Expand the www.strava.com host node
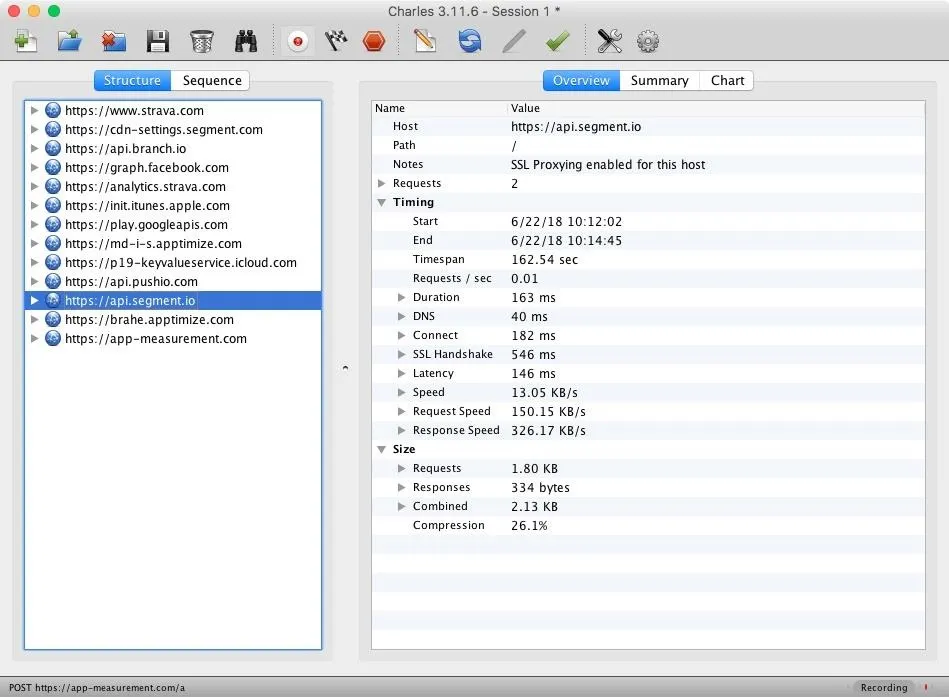This screenshot has height=697, width=949. click(34, 110)
